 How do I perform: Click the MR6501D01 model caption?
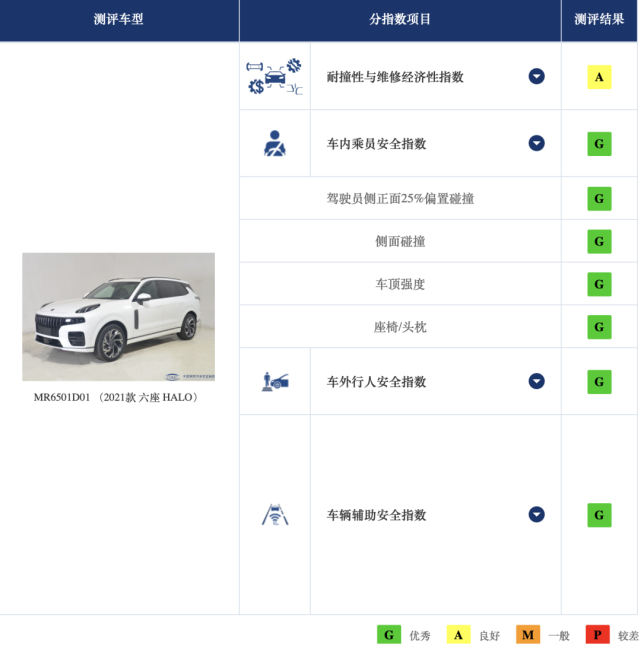coord(116,397)
